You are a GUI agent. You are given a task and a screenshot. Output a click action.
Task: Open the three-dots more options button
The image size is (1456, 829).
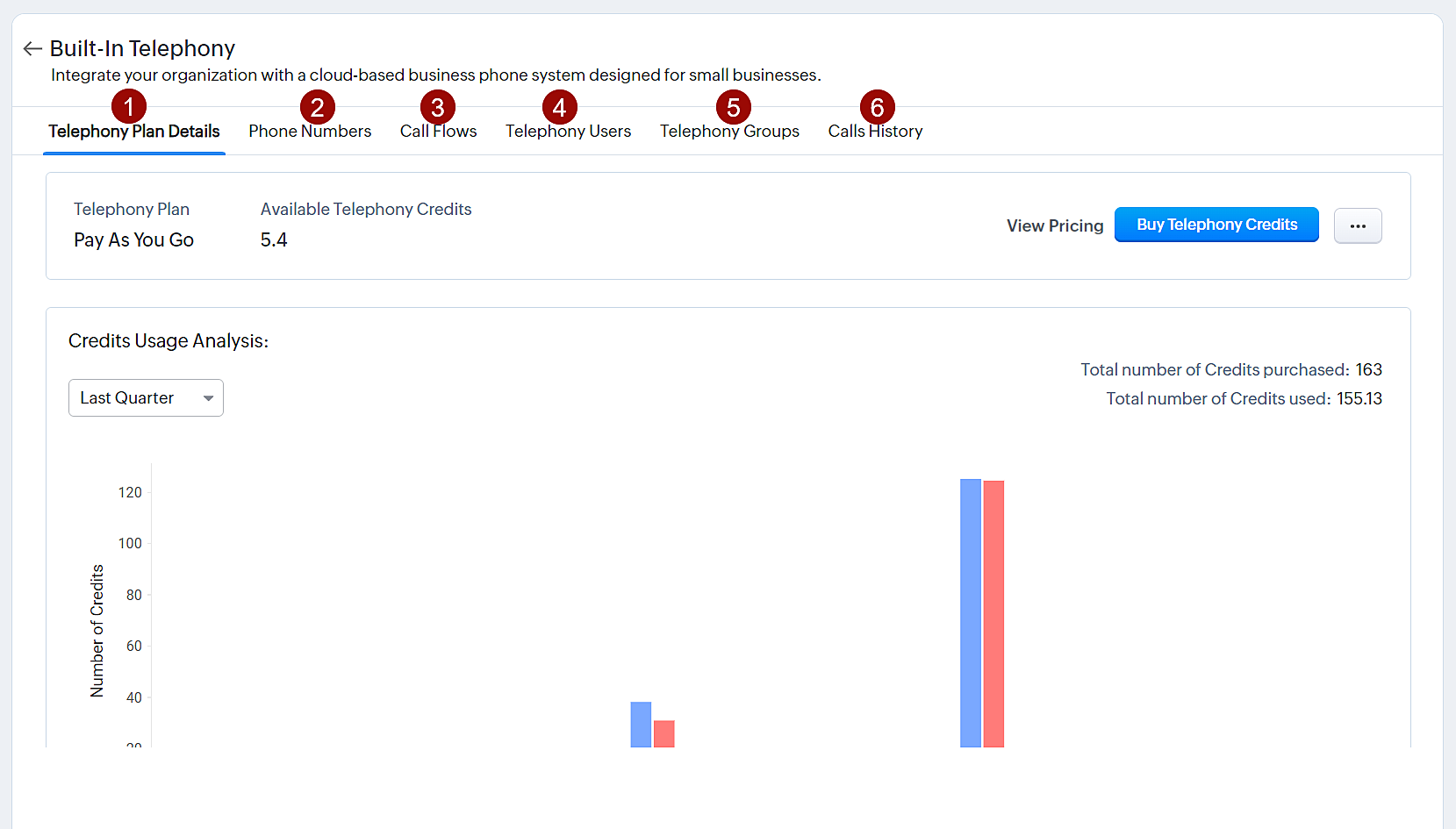point(1357,226)
